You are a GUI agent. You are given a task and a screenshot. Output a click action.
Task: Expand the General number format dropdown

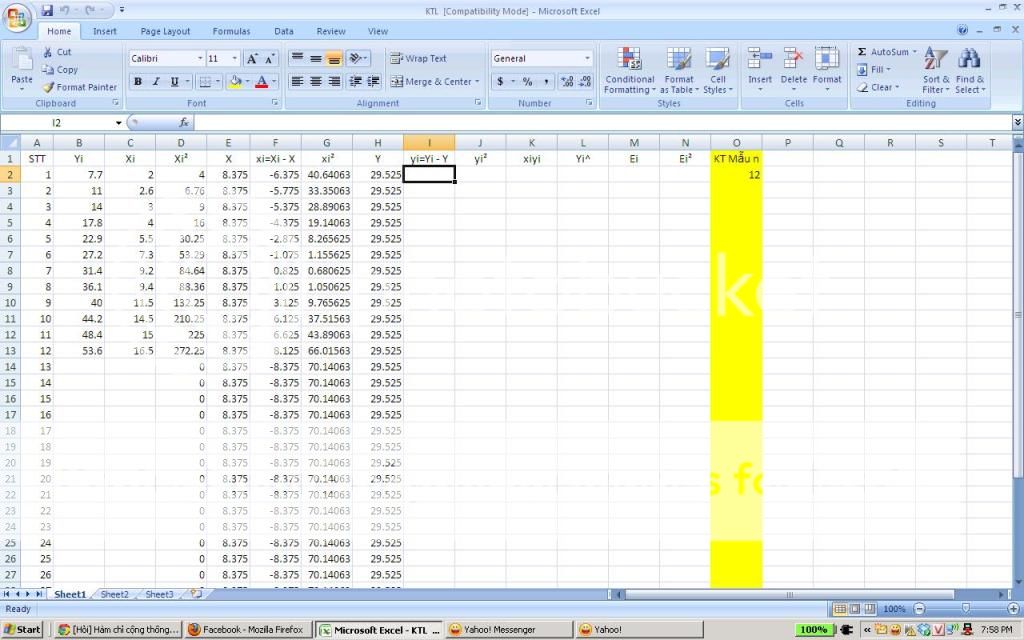coord(587,59)
